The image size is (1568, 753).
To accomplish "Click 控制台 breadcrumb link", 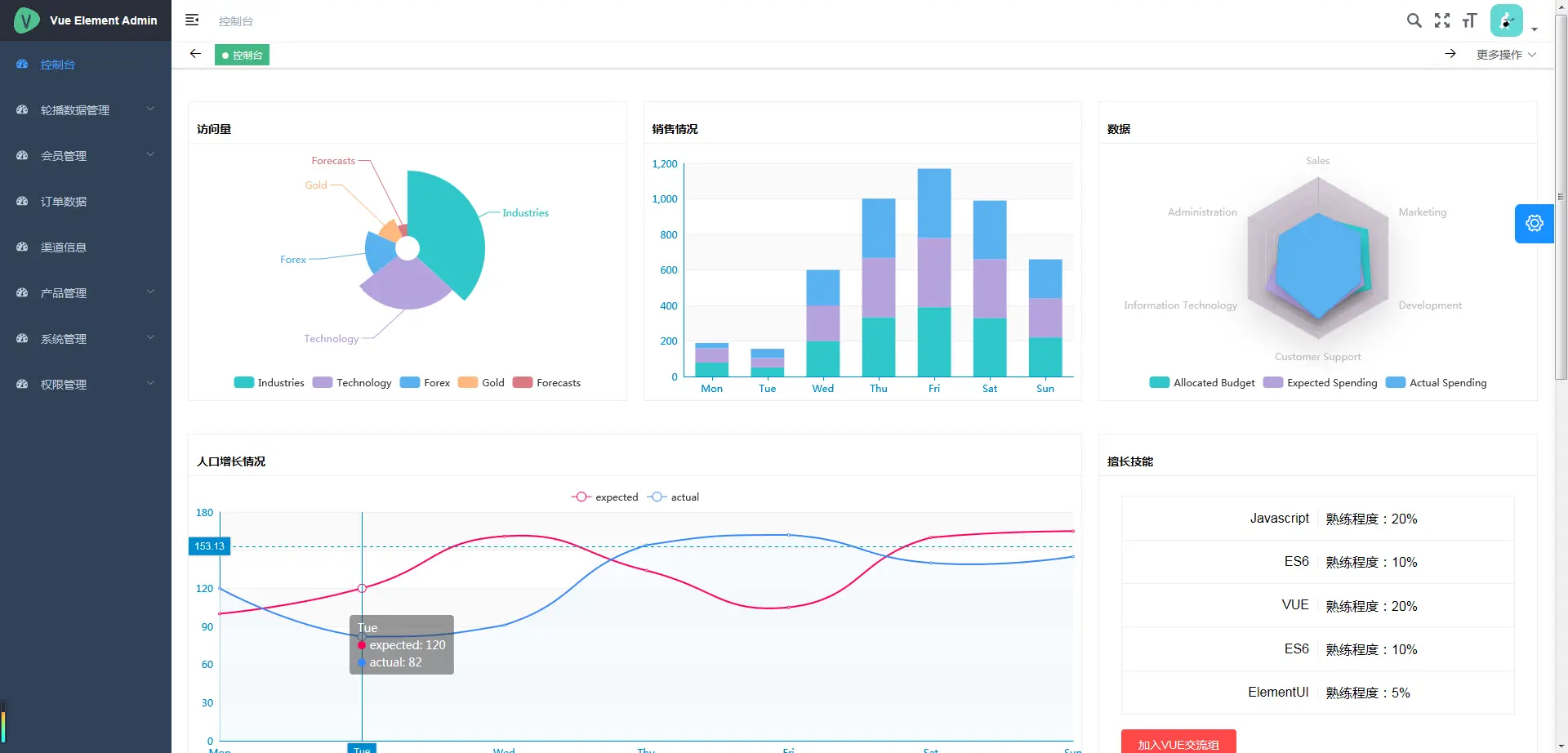I will (x=236, y=21).
